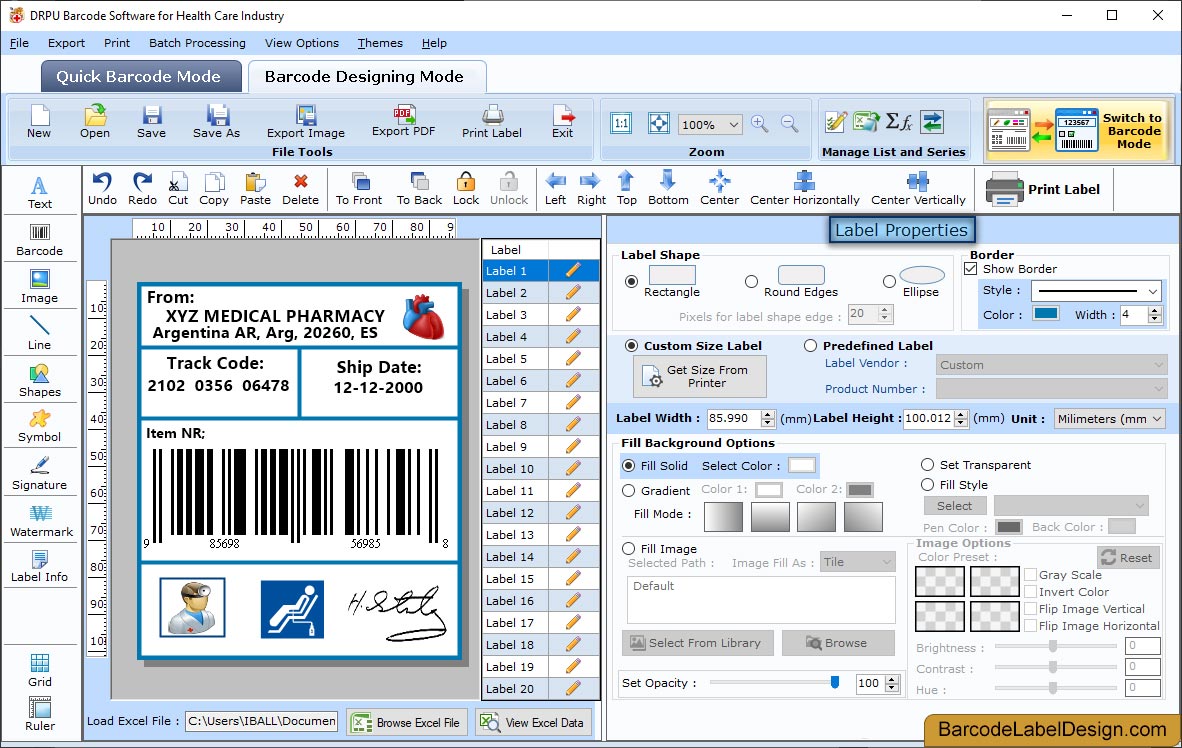
Task: Click the Fill Solid Select Color swatch
Action: 801,465
